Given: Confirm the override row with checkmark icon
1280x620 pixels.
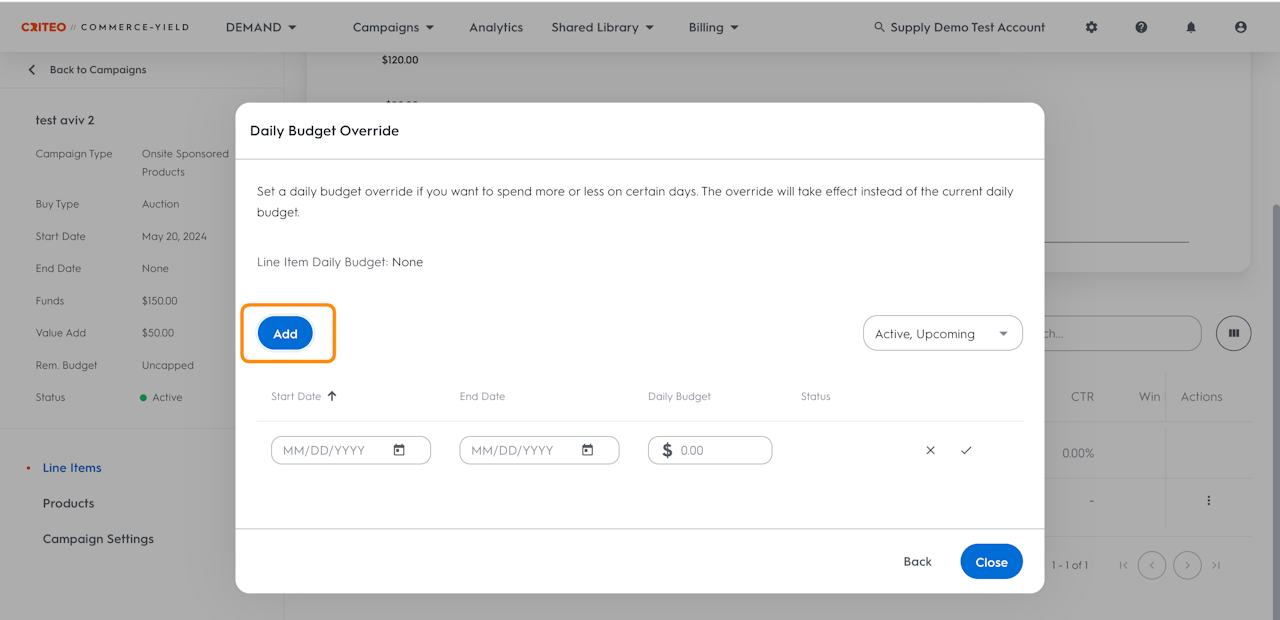Looking at the screenshot, I should tap(966, 450).
